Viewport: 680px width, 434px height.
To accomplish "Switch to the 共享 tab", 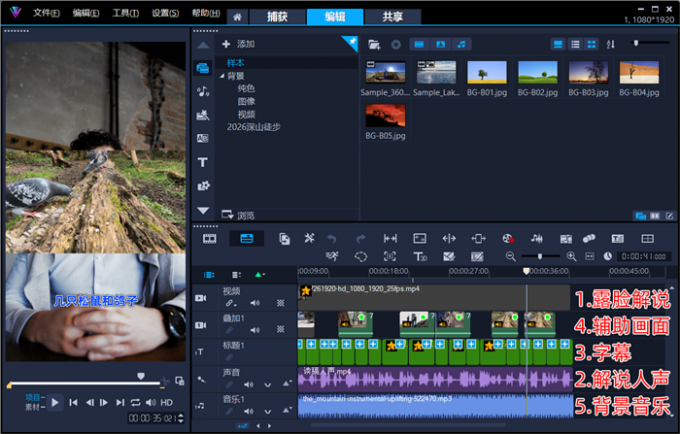I will 392,16.
